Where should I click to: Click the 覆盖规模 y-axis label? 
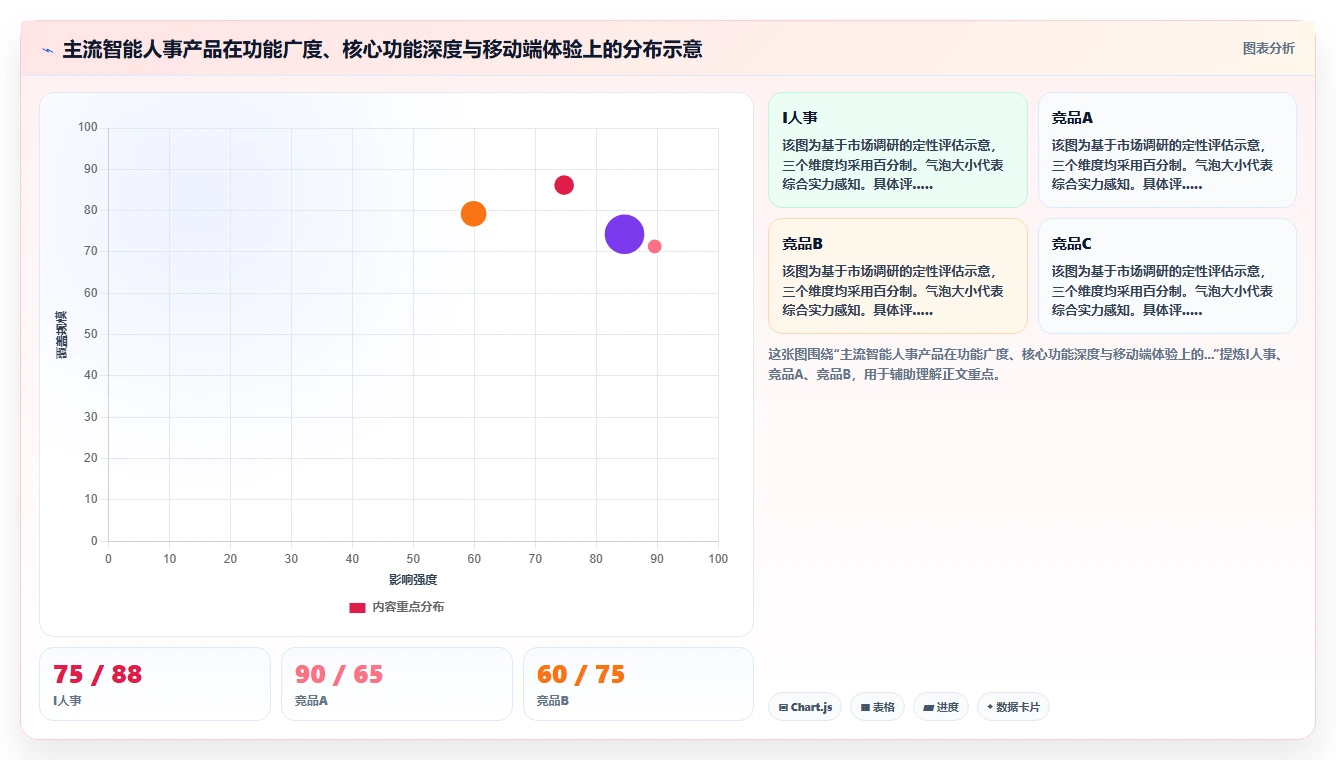[61, 335]
